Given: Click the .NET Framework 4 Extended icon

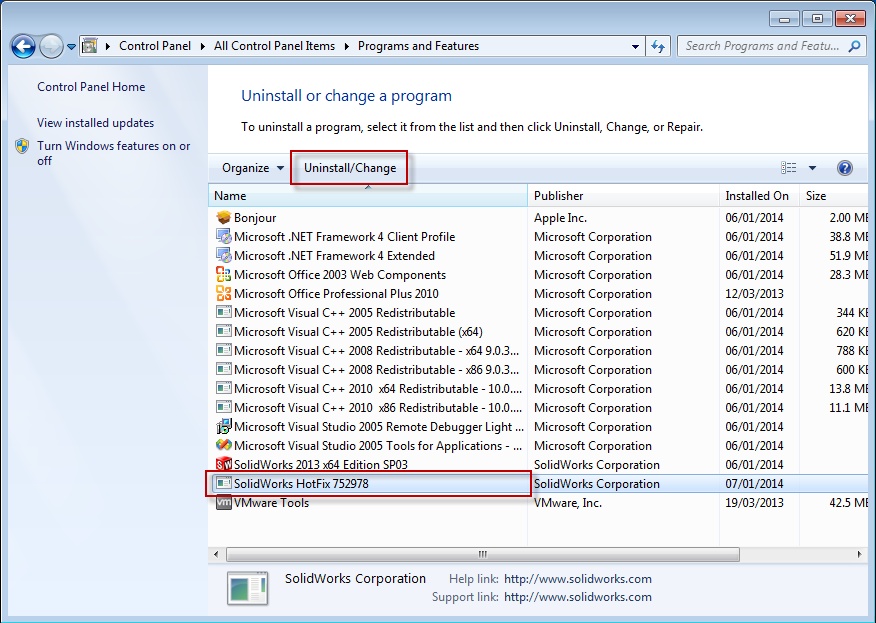Looking at the screenshot, I should (x=223, y=255).
